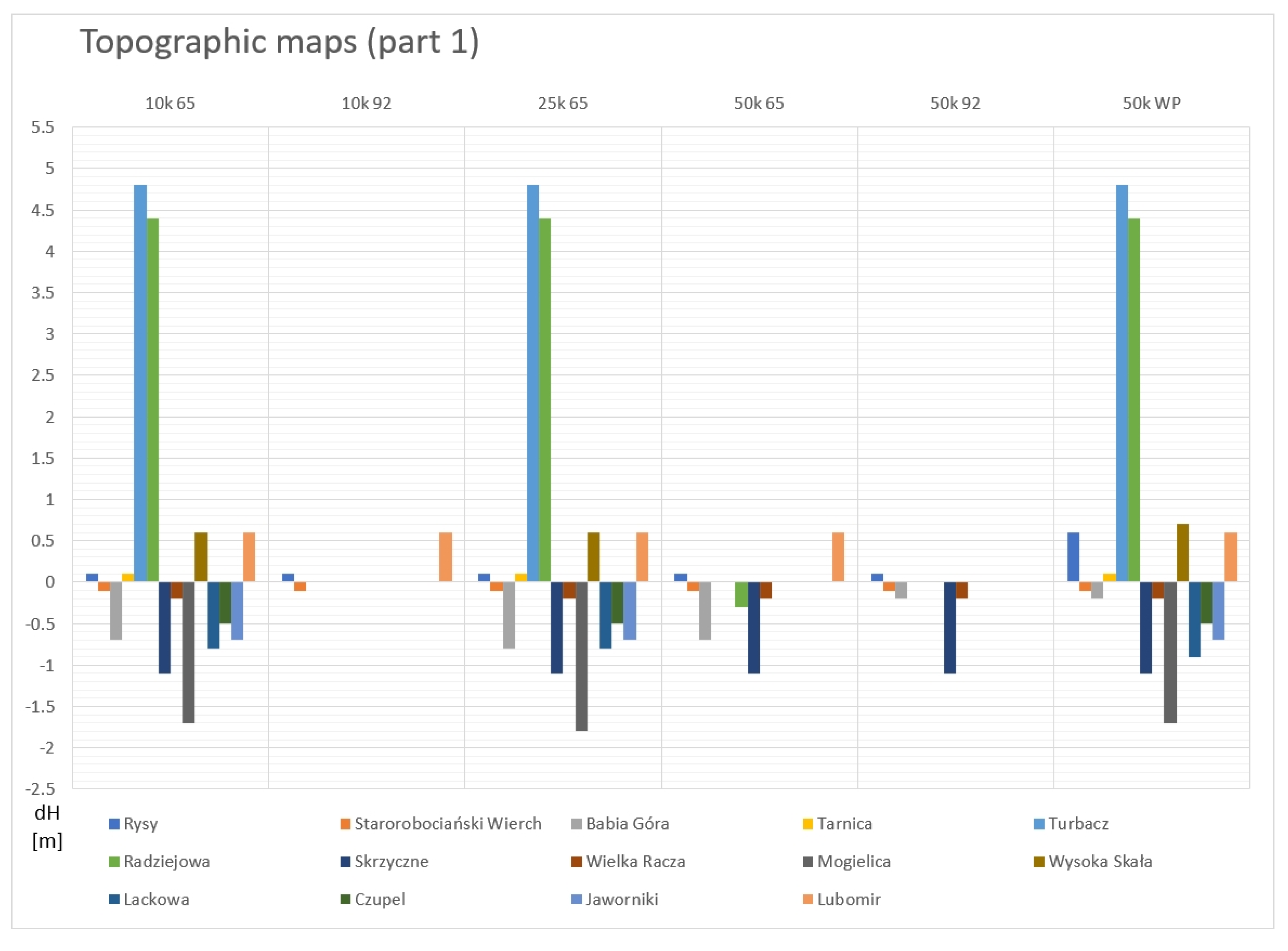Select the Mogielica legend entry
This screenshot has height=951, width=1288.
(853, 862)
